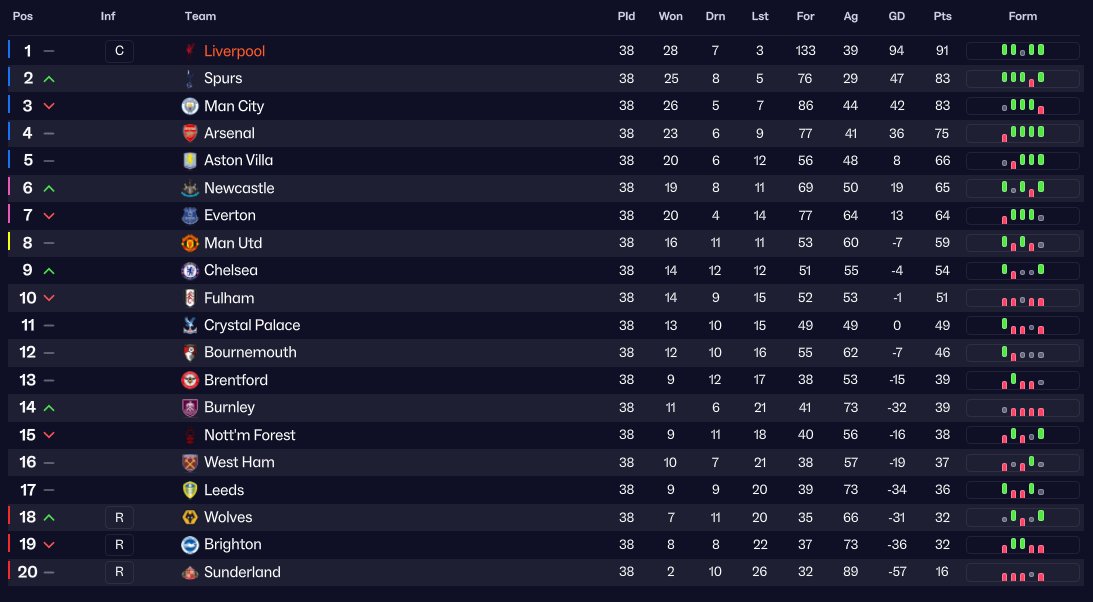The width and height of the screenshot is (1093, 602).
Task: Sort by the Won column header
Action: (x=670, y=16)
